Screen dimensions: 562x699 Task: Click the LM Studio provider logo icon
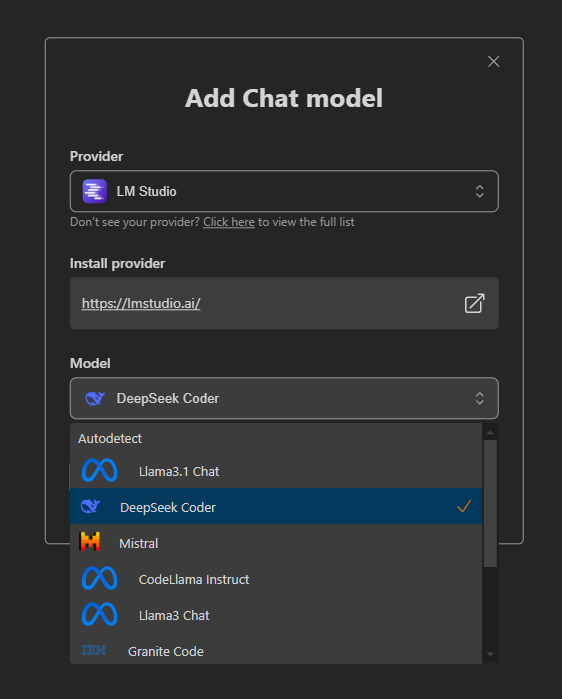coord(94,191)
